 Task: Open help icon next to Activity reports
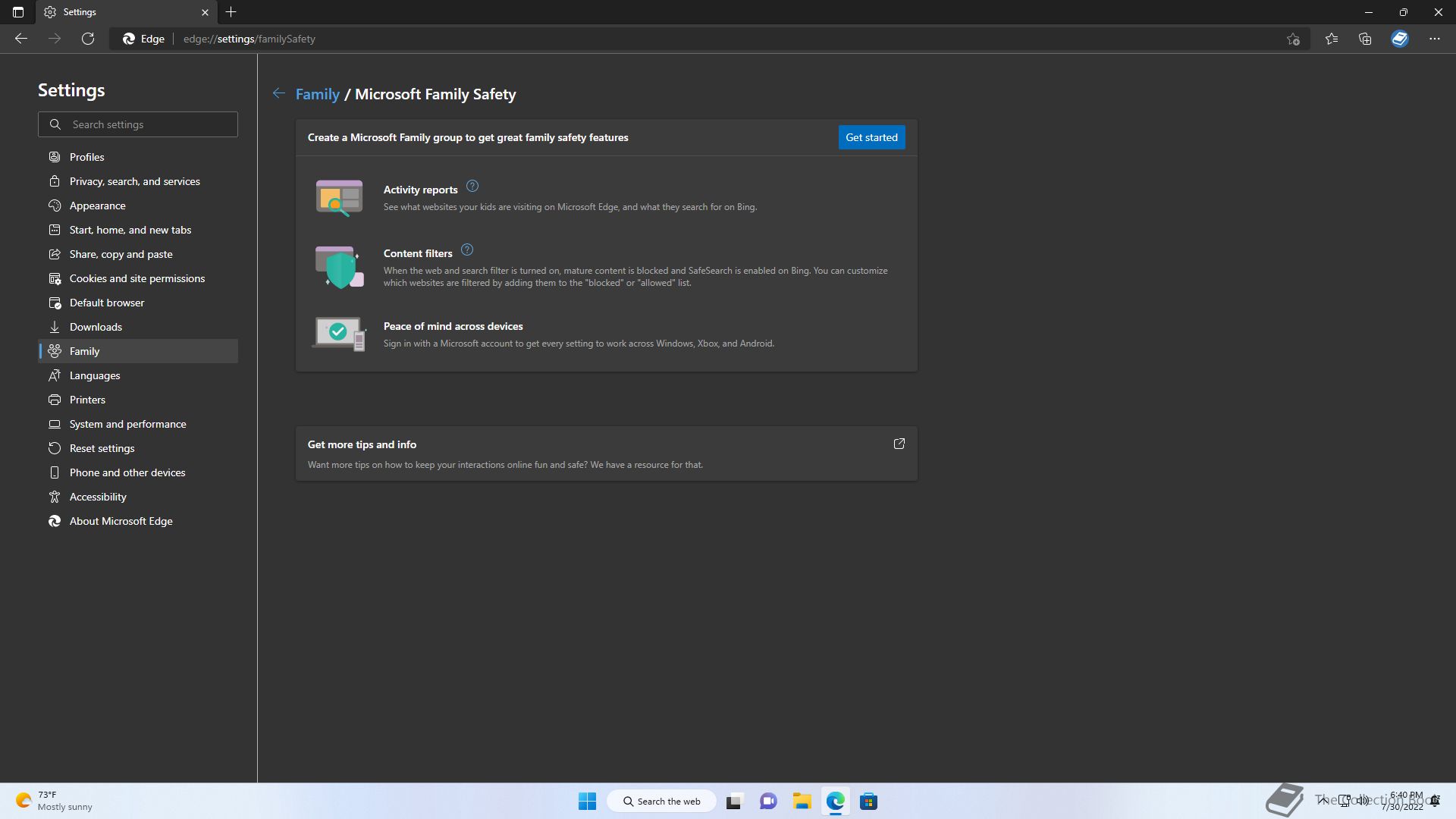point(472,186)
